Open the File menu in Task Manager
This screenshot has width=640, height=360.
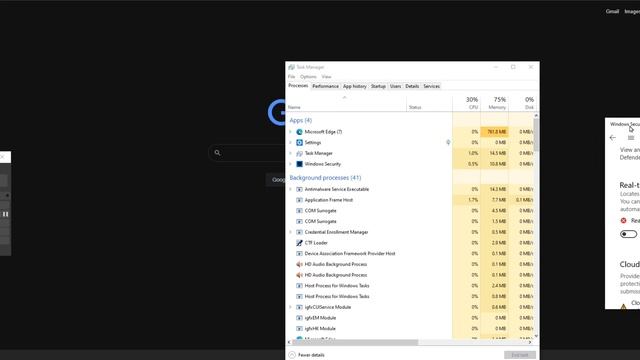tap(291, 77)
